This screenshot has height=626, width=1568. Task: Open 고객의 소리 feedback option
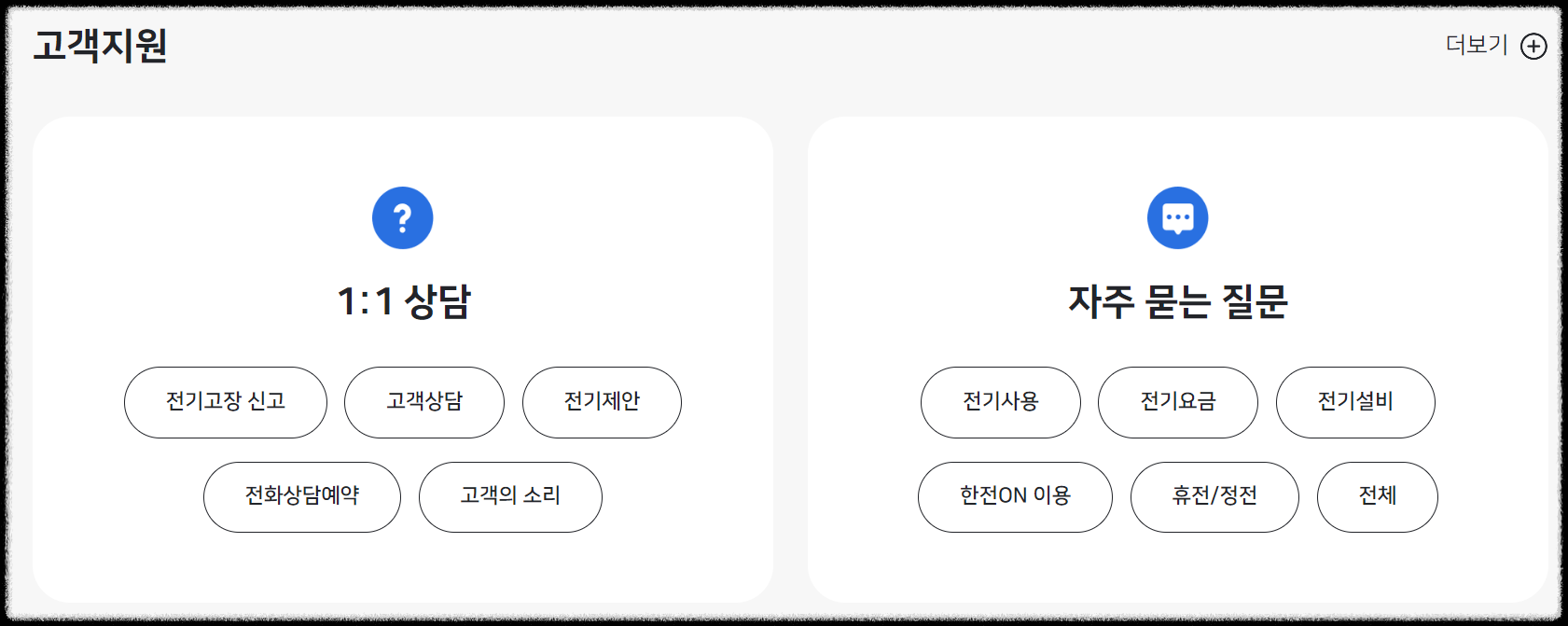510,497
